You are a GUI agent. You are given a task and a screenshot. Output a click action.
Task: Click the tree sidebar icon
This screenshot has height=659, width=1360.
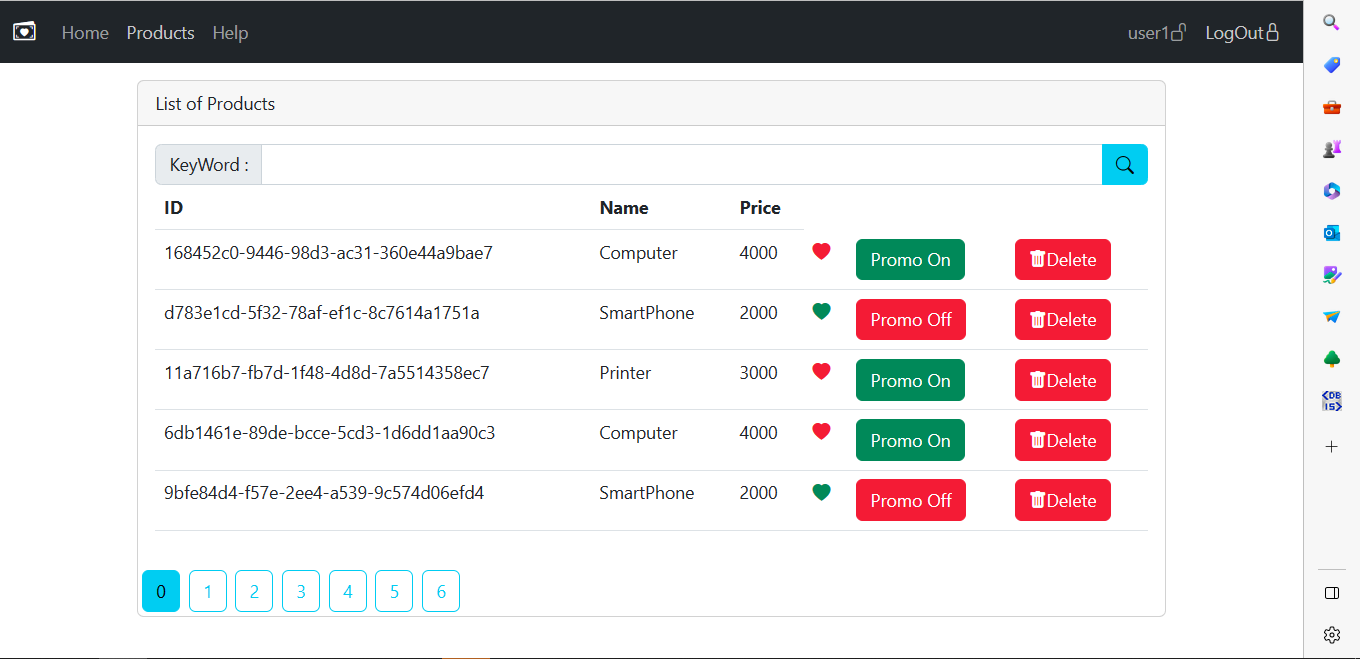point(1331,358)
